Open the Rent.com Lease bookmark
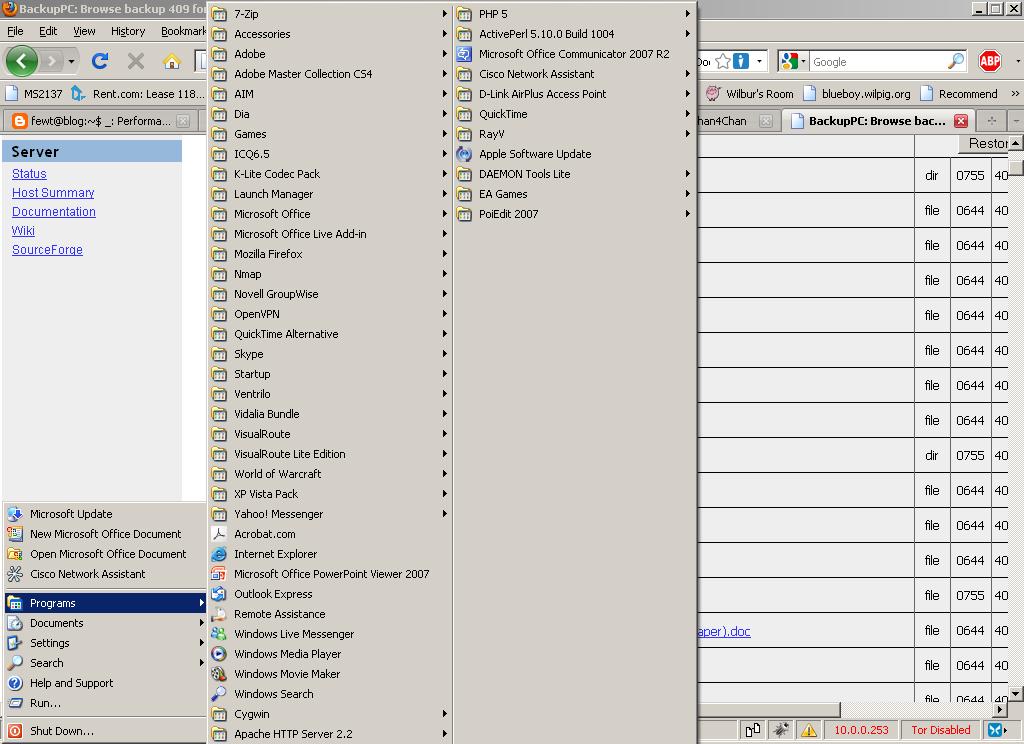This screenshot has height=744, width=1024. (138, 93)
